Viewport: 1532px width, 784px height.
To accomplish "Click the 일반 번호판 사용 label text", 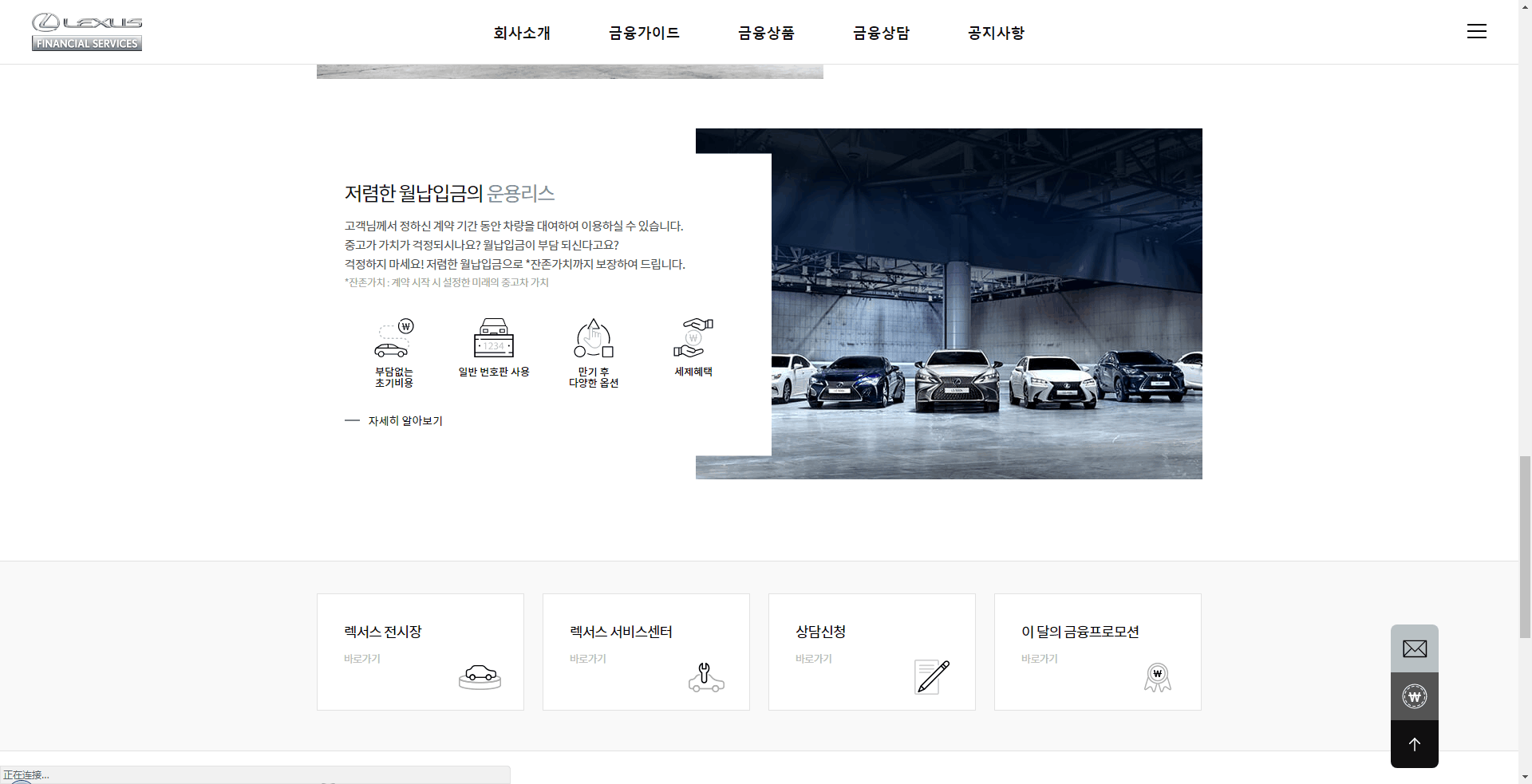I will (494, 372).
